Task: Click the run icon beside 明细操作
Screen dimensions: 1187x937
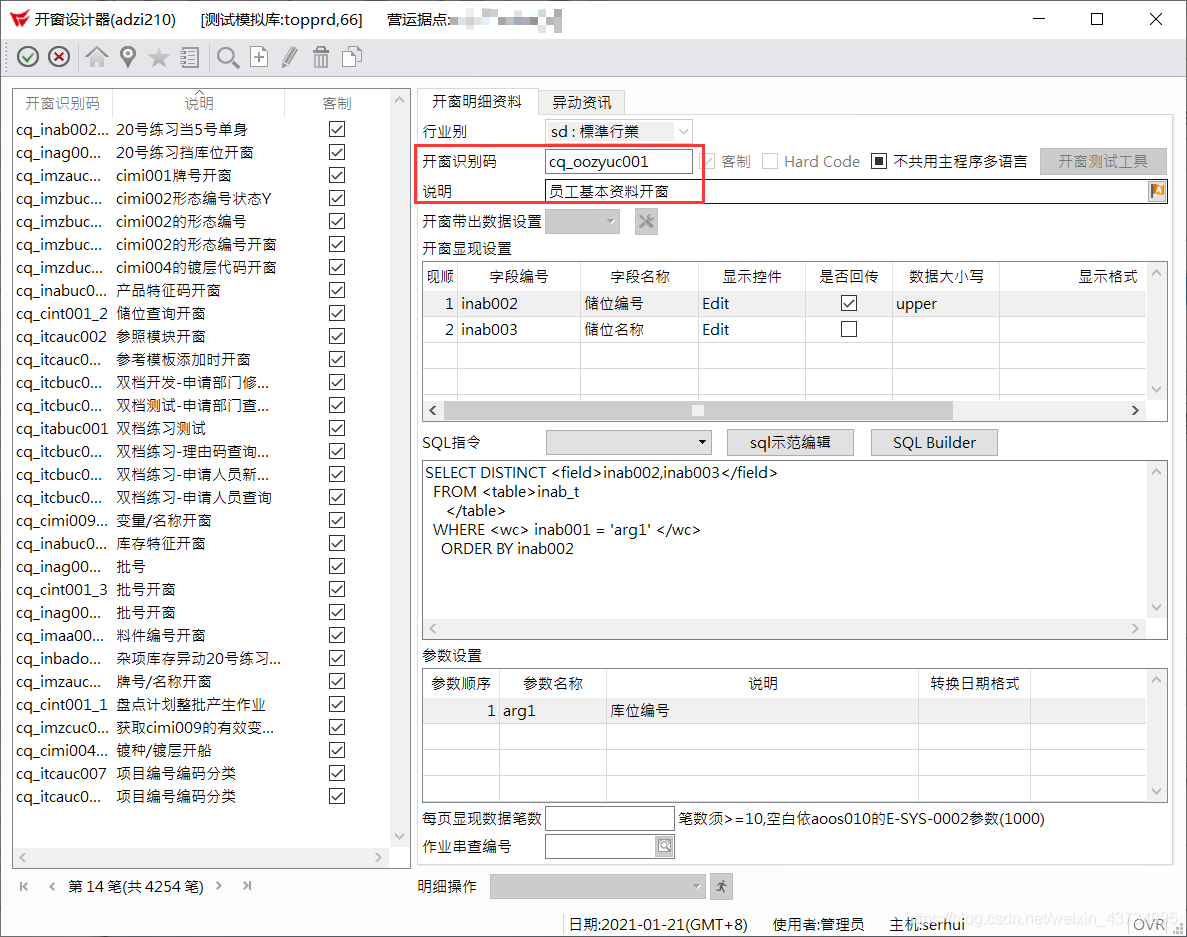Action: tap(721, 886)
